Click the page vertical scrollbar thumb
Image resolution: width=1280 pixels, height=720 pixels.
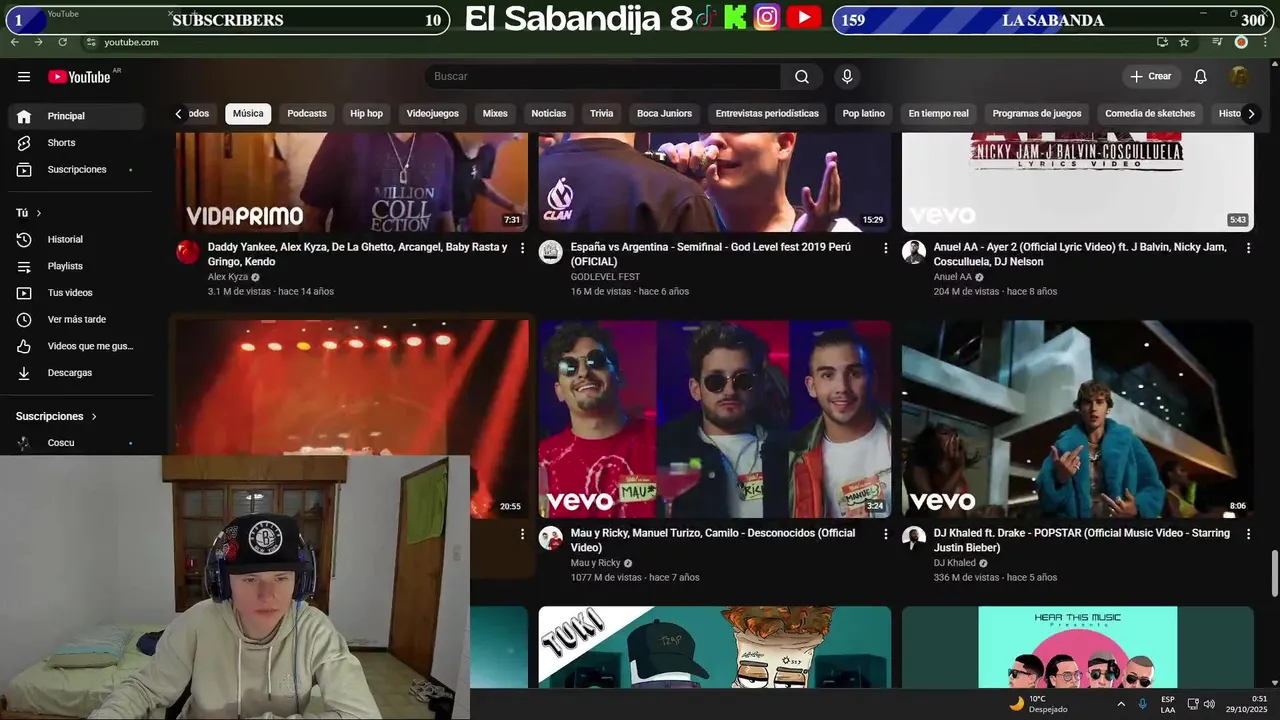click(1274, 572)
